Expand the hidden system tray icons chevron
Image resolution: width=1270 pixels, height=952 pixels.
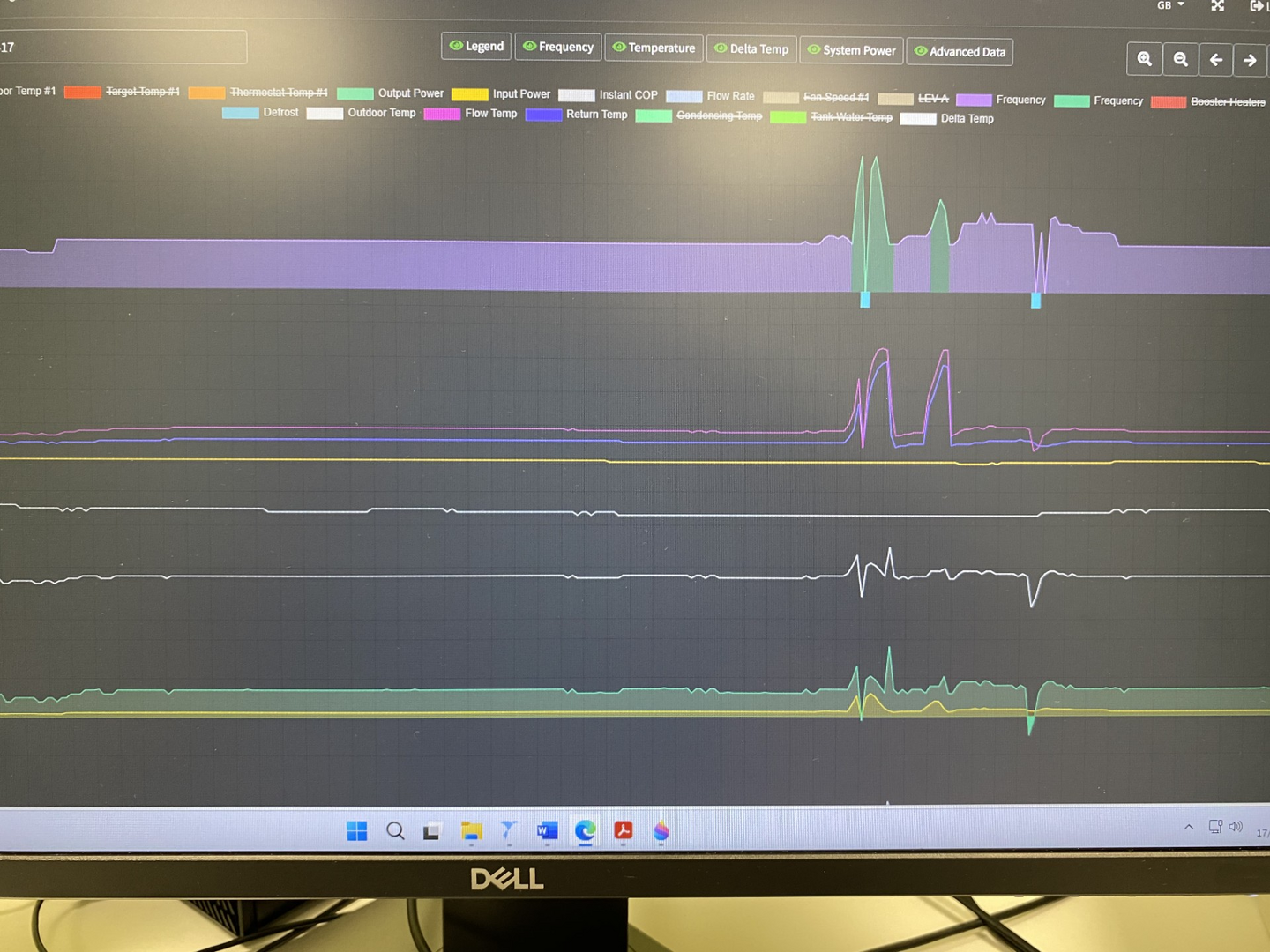1189,827
